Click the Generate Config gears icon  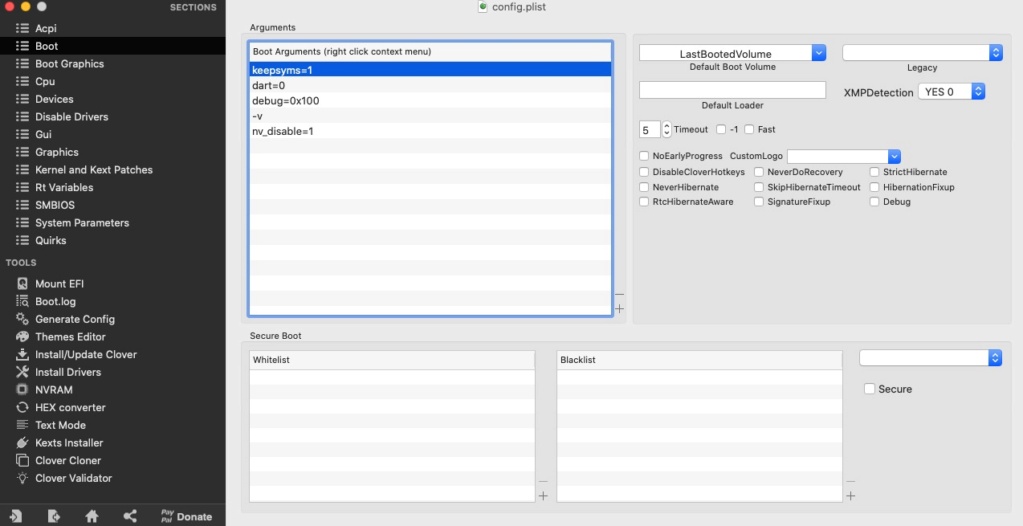click(x=22, y=319)
